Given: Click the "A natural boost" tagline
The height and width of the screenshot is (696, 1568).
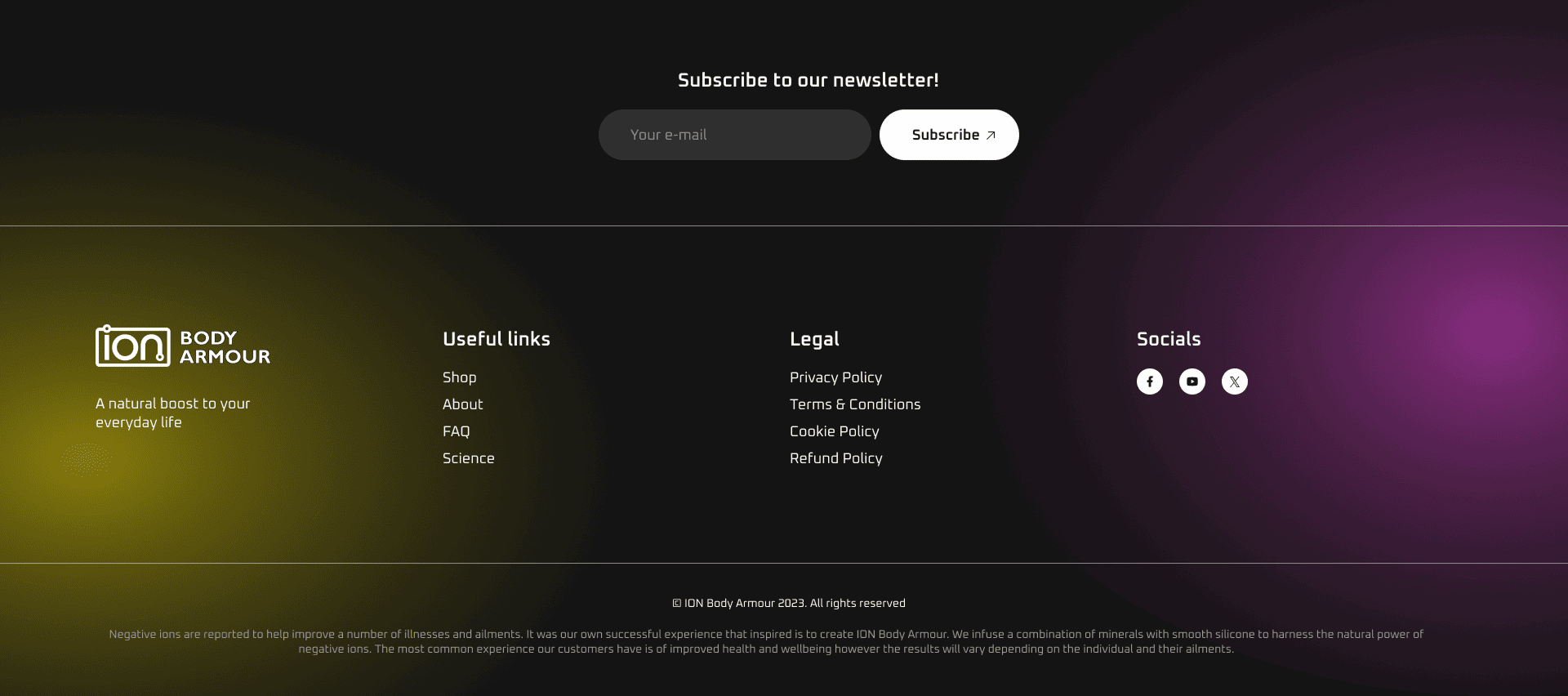Looking at the screenshot, I should (x=173, y=413).
